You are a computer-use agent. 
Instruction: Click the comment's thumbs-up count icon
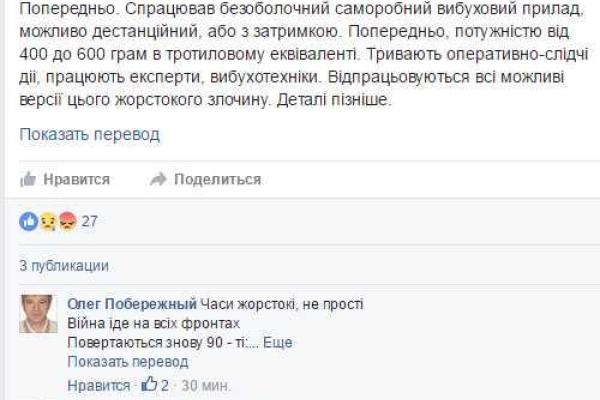click(150, 384)
